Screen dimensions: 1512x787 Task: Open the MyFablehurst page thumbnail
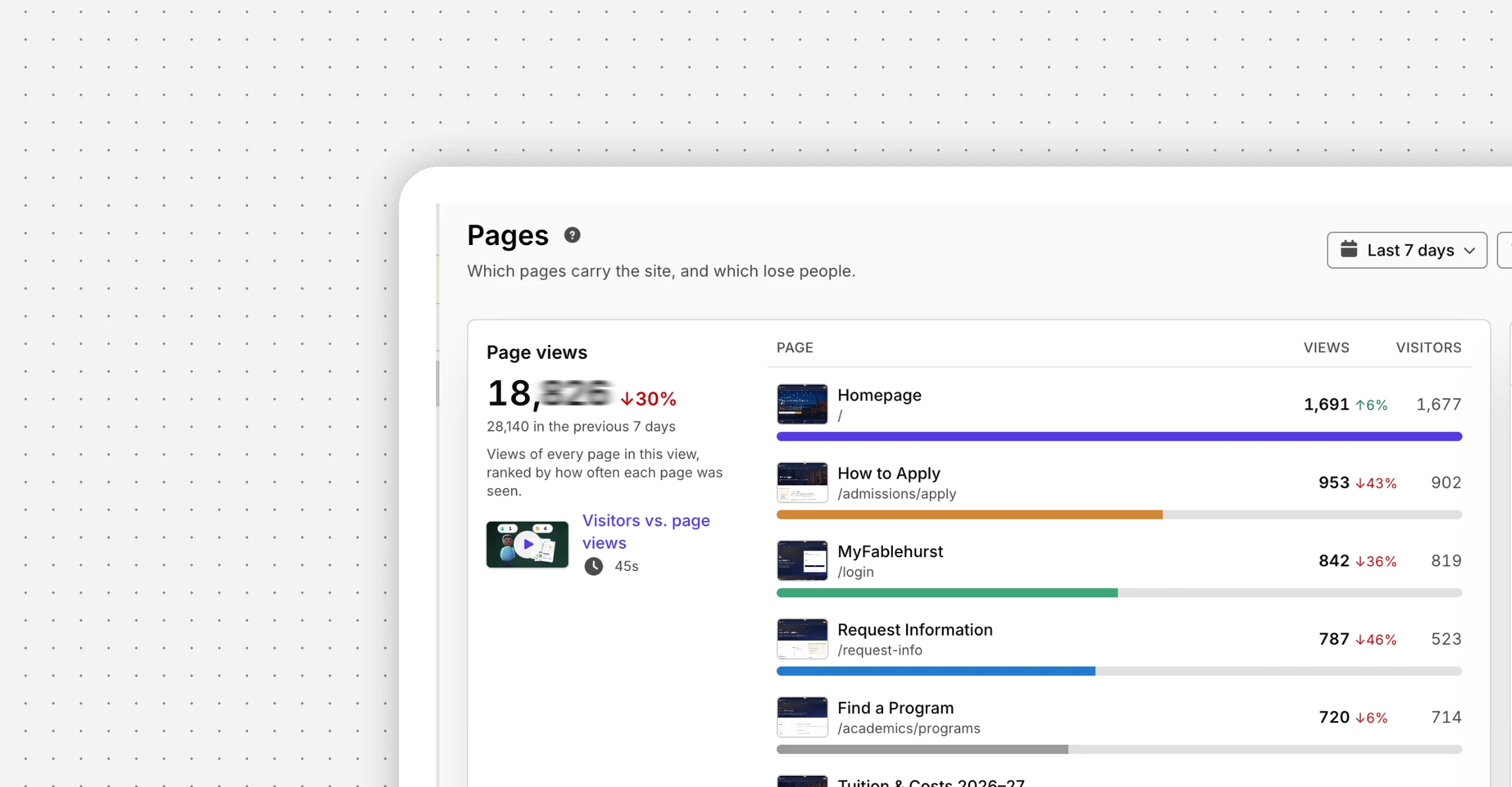[x=802, y=560]
